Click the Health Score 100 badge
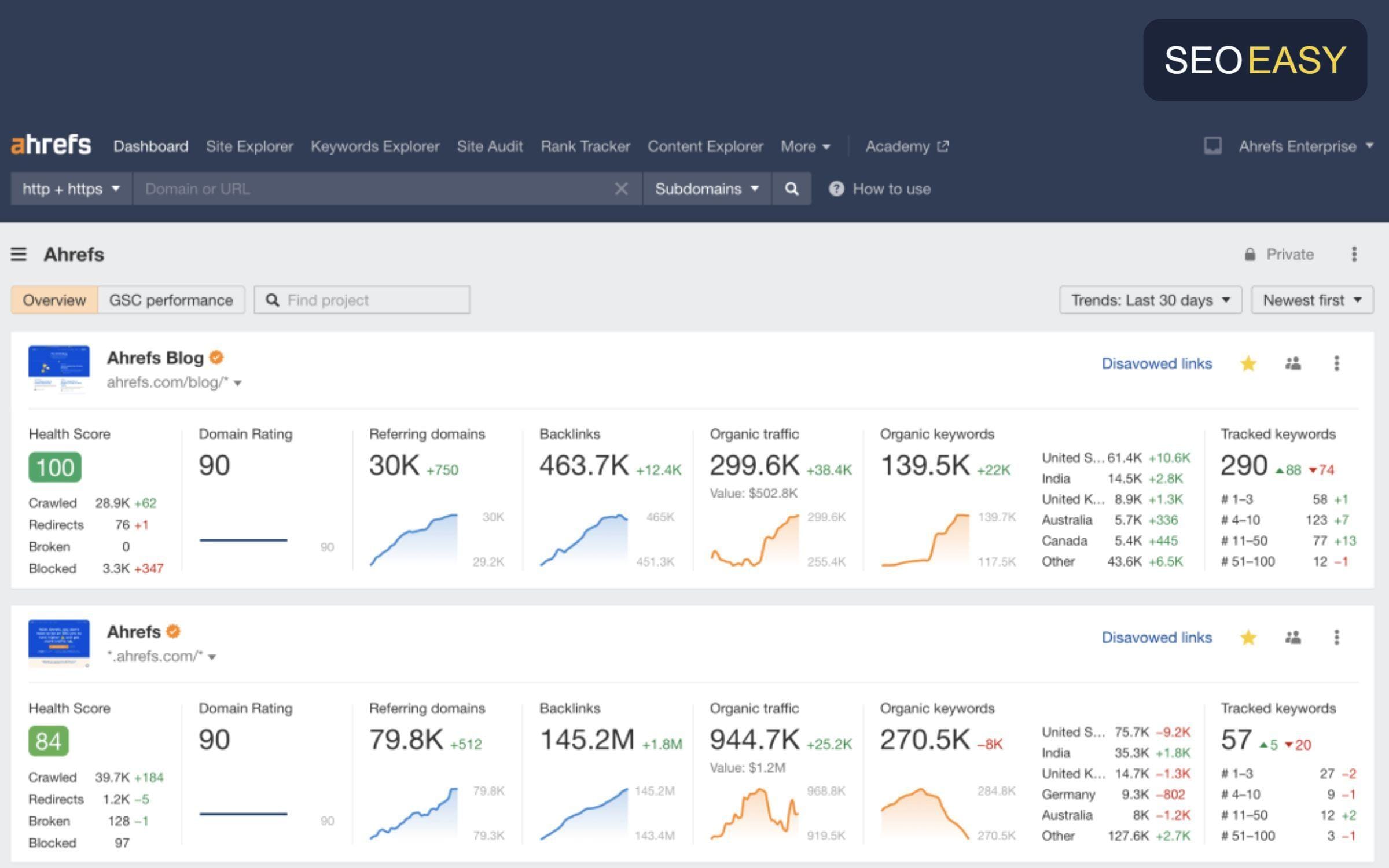 (55, 467)
